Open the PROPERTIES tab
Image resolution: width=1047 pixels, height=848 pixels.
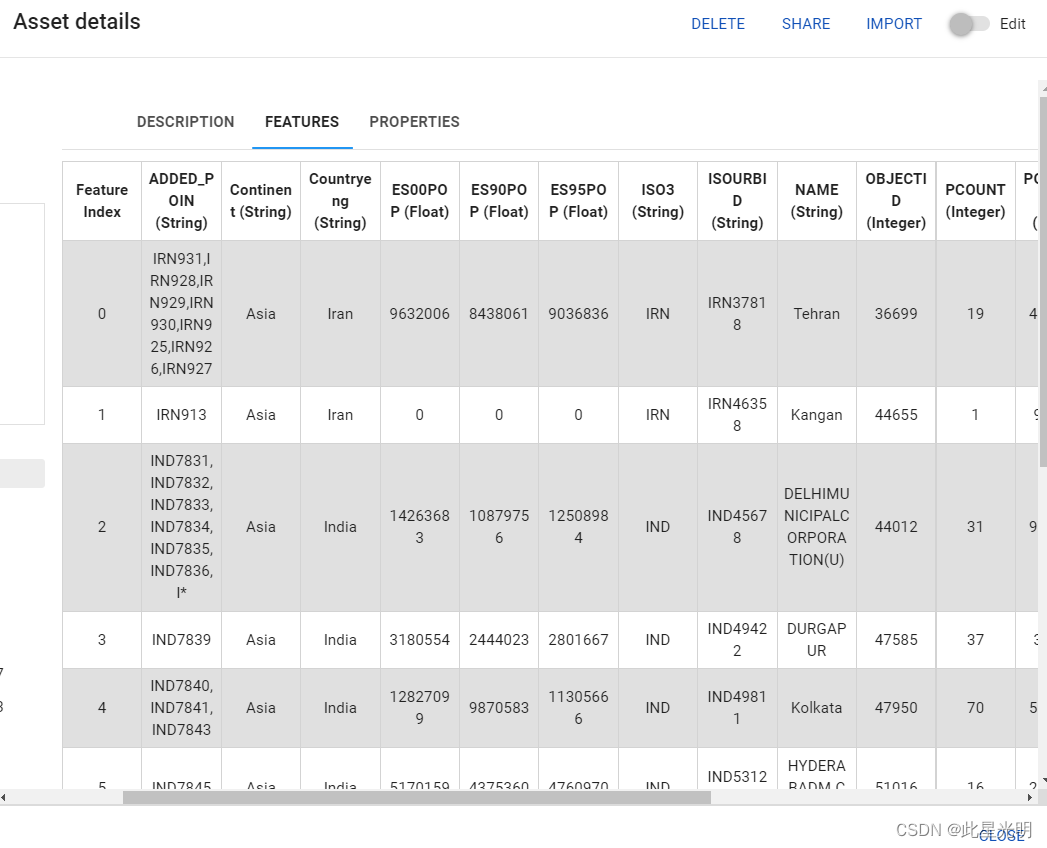415,122
